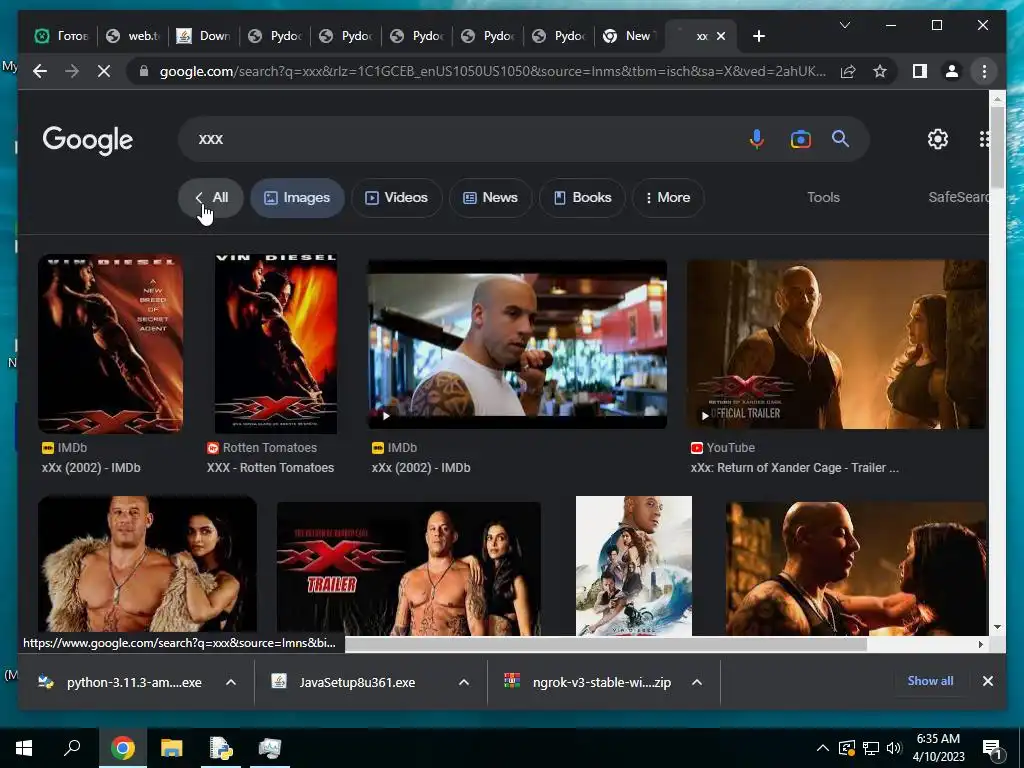Click the browser back arrow
The image size is (1024, 768).
[x=40, y=71]
